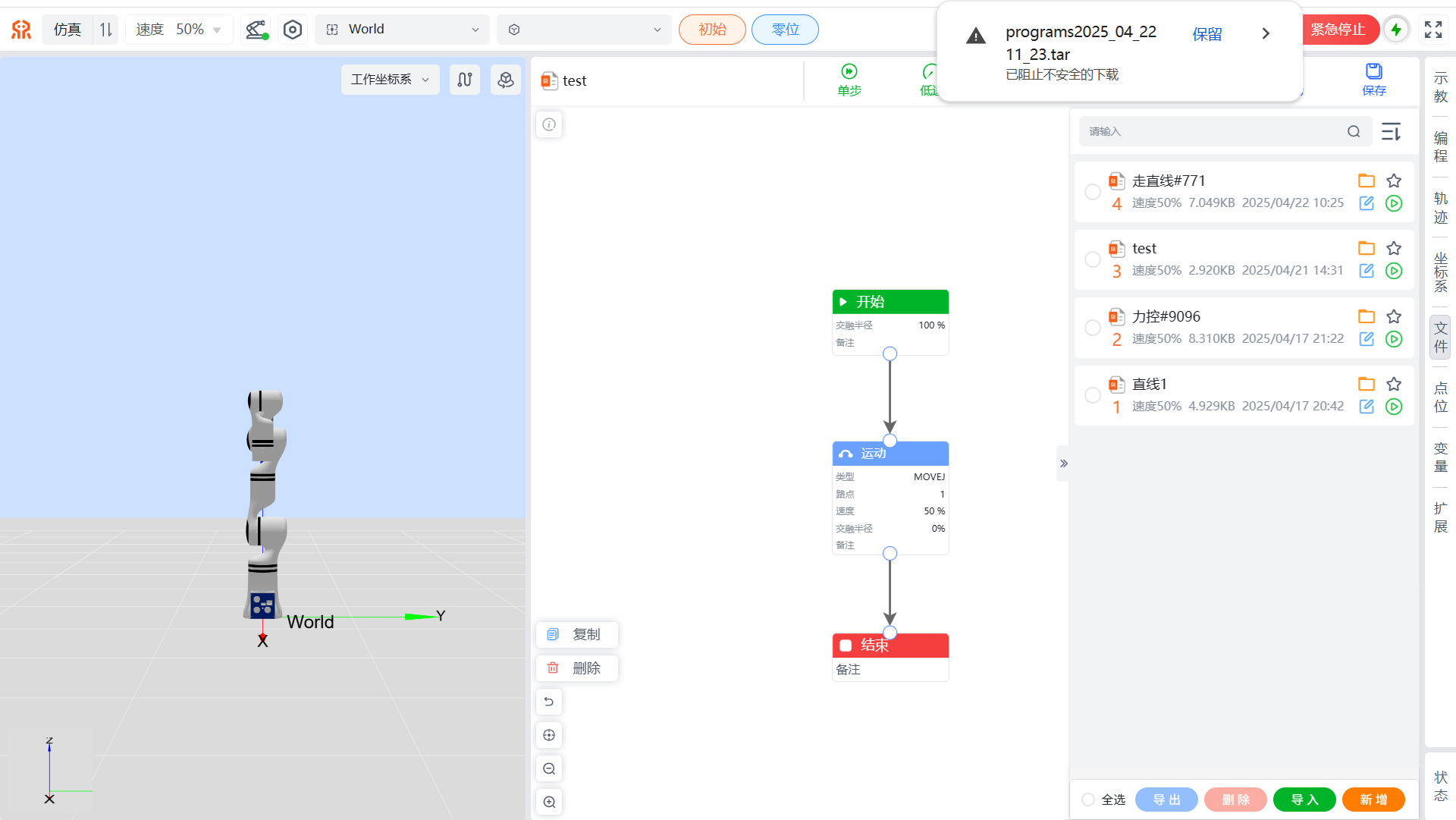This screenshot has width=1456, height=820.
Task: Edit the 力控#9096 program file
Action: pyautogui.click(x=1367, y=339)
